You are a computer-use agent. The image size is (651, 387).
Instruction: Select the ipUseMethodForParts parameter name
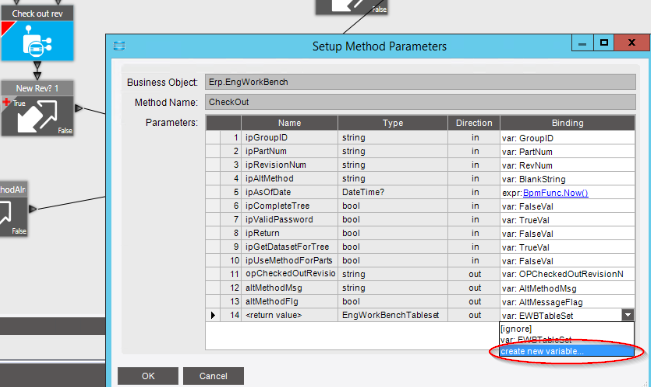(289, 261)
